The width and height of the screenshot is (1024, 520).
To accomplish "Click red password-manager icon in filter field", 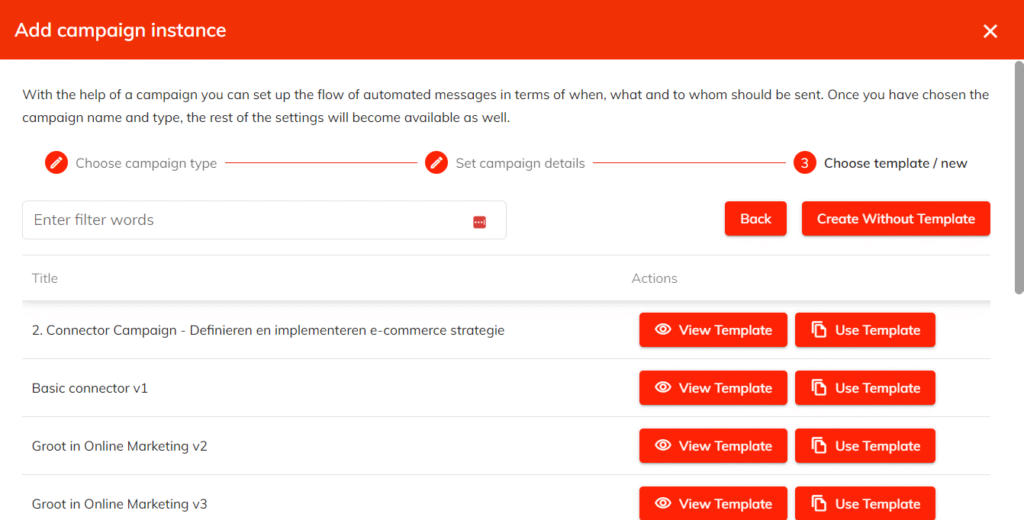I will [479, 221].
